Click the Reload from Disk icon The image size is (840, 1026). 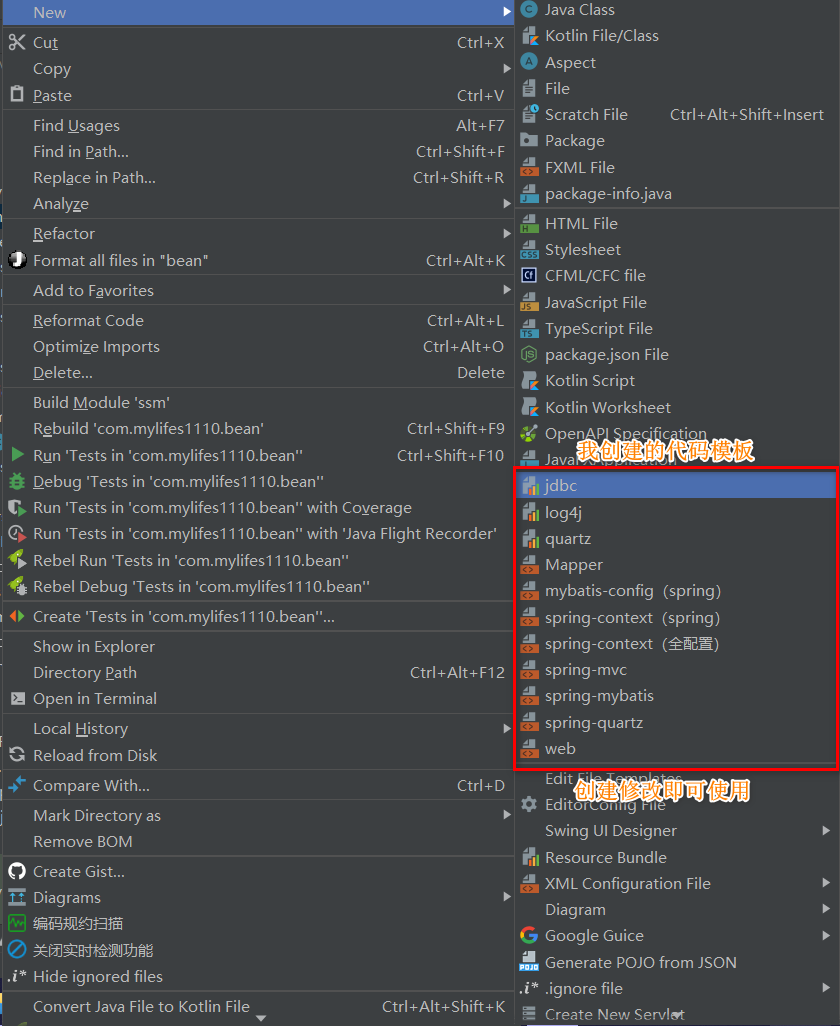tap(17, 755)
